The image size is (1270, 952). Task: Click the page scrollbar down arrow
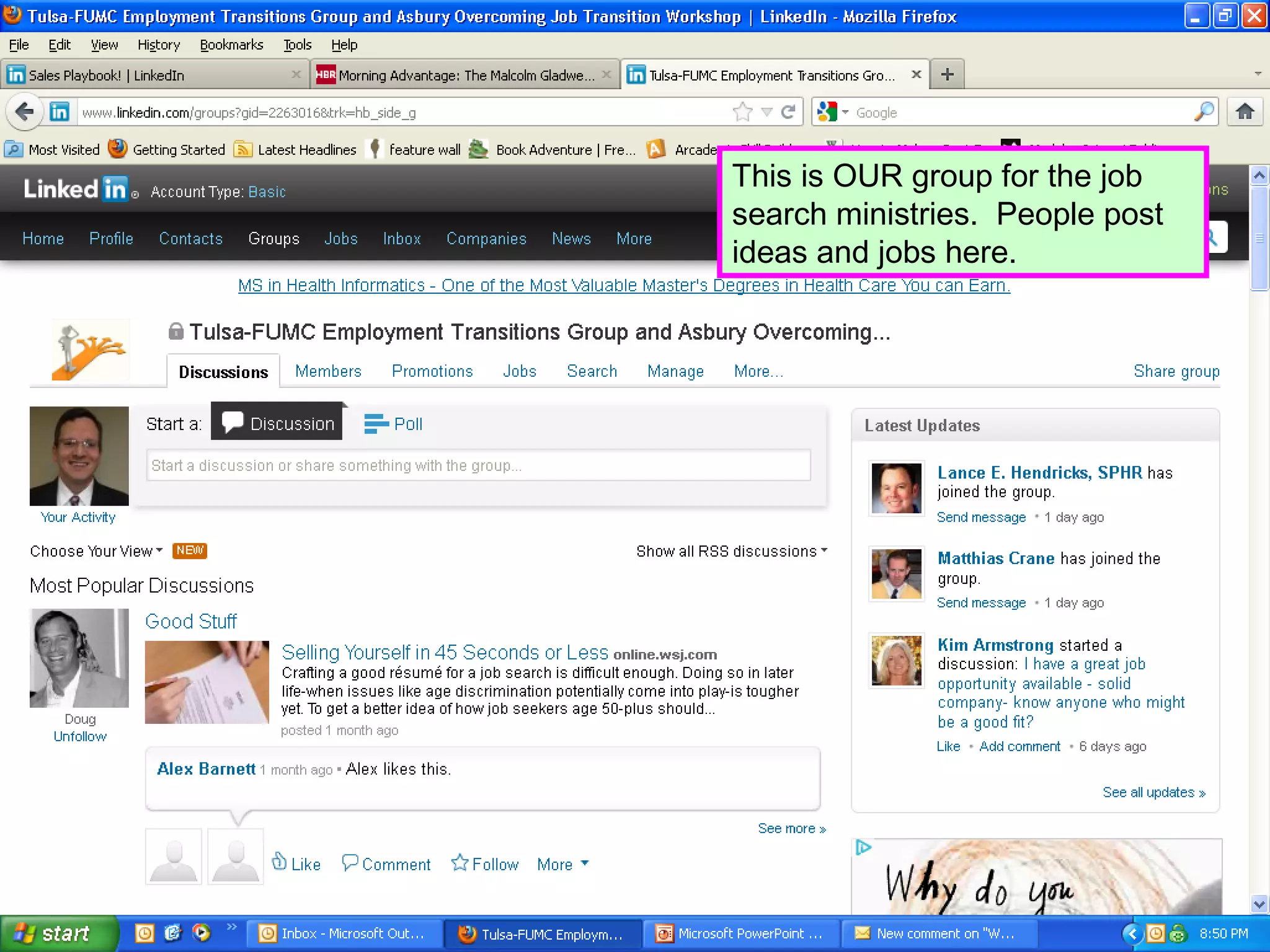point(1259,904)
